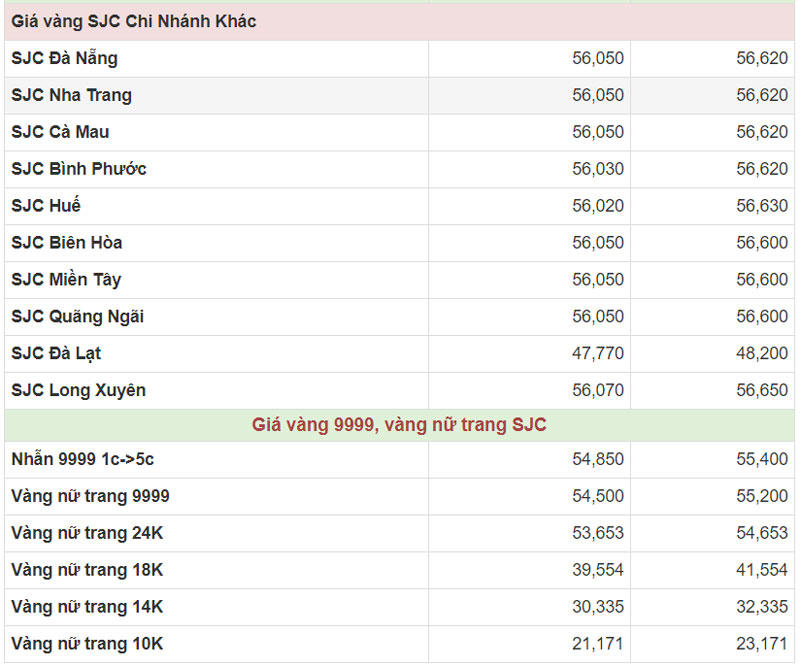This screenshot has width=800, height=666.
Task: Click the 'SJC Bình Phước' branch name
Action: [79, 169]
